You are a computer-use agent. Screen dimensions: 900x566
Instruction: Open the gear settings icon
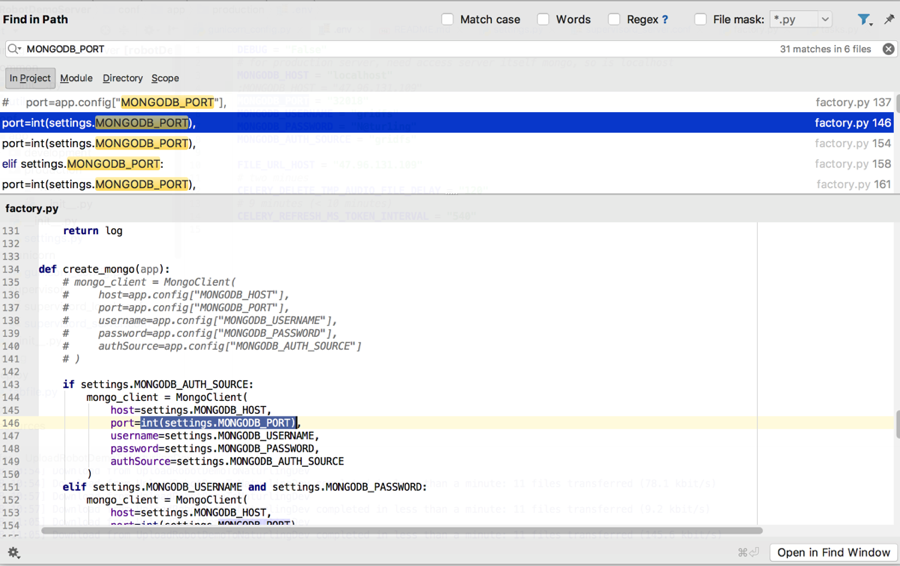pyautogui.click(x=14, y=552)
